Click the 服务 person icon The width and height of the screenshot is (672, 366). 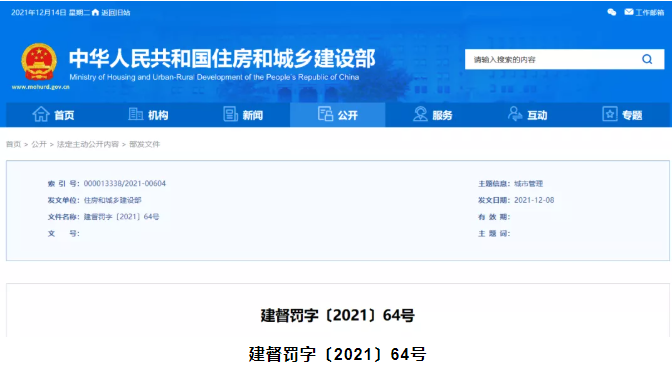(420, 114)
